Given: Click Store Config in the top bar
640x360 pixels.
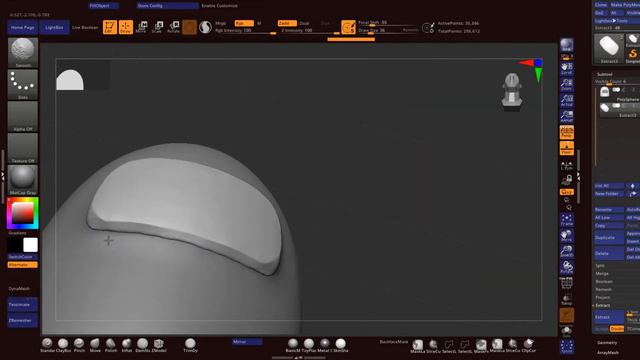Looking at the screenshot, I should [167, 6].
